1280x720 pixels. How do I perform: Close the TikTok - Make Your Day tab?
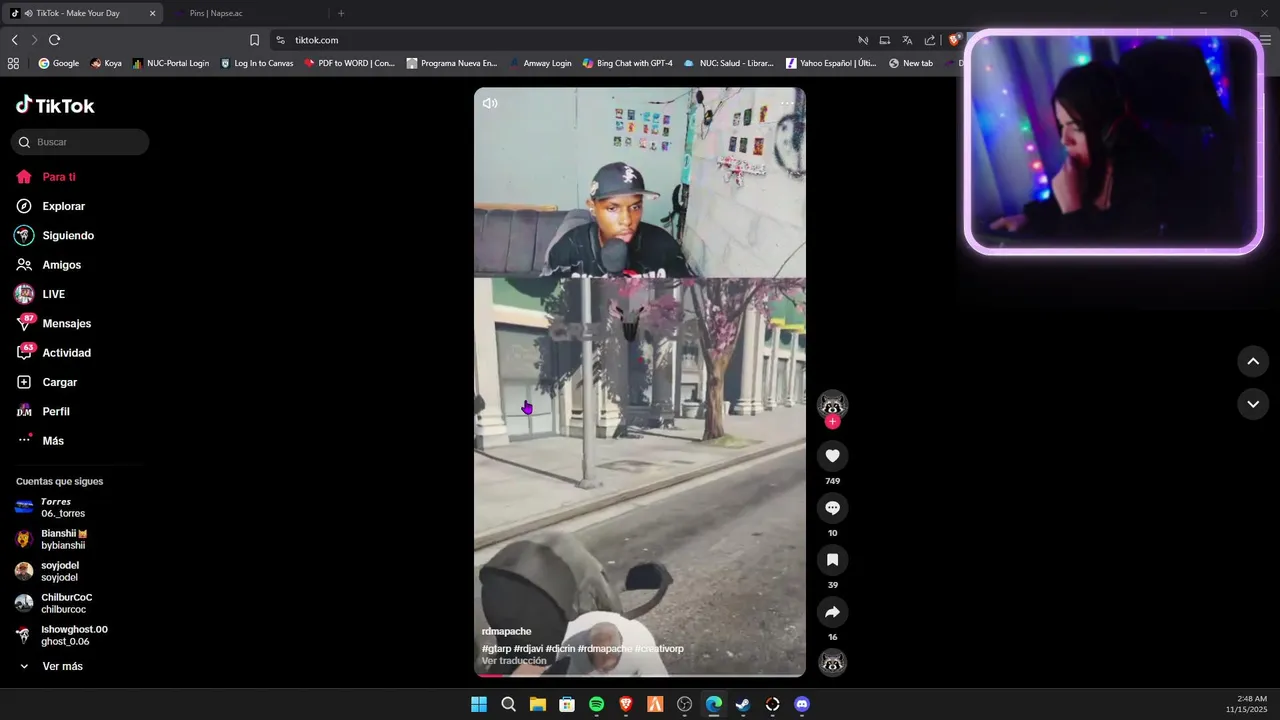coord(152,13)
